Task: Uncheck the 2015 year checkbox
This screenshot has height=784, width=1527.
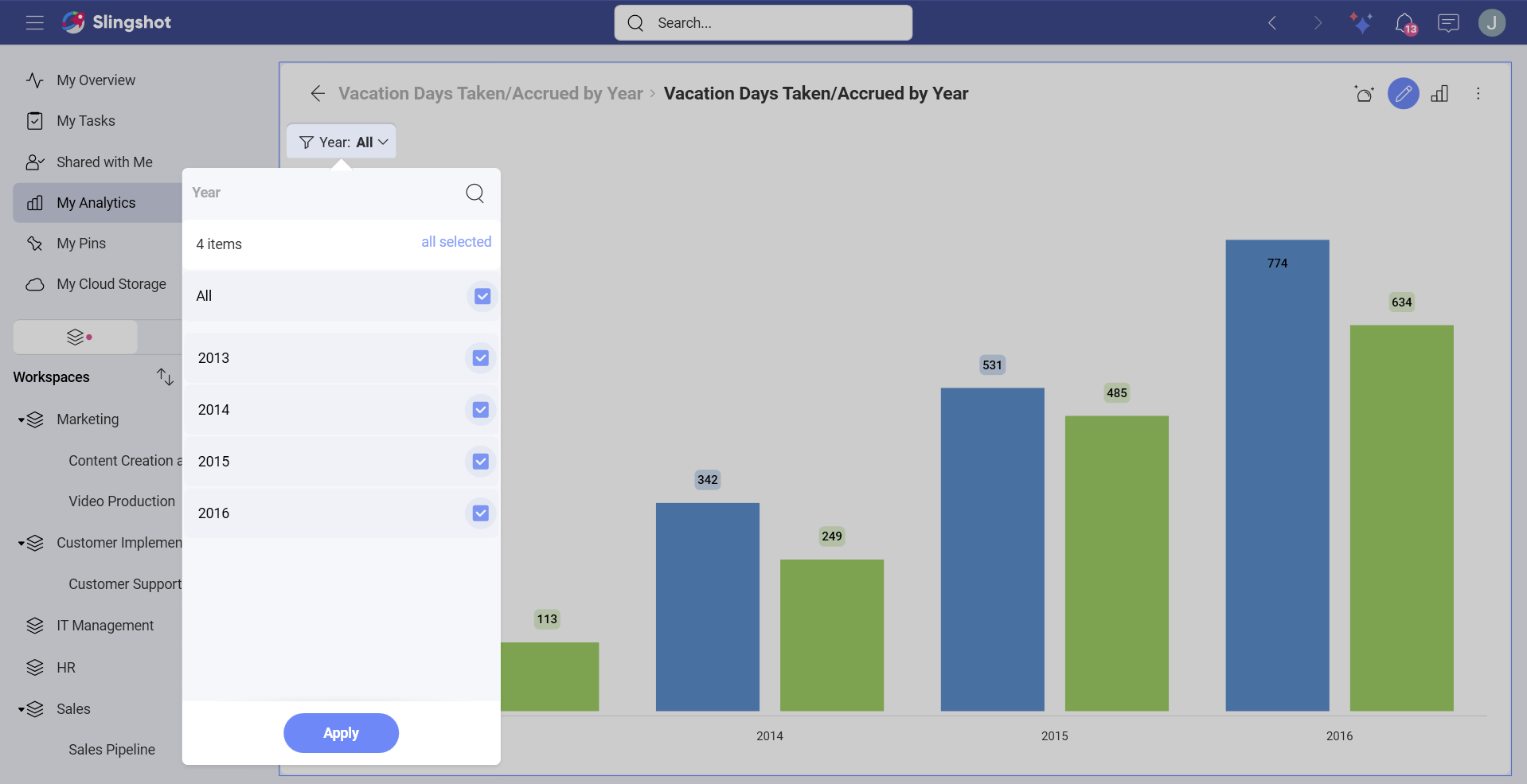Action: click(481, 462)
